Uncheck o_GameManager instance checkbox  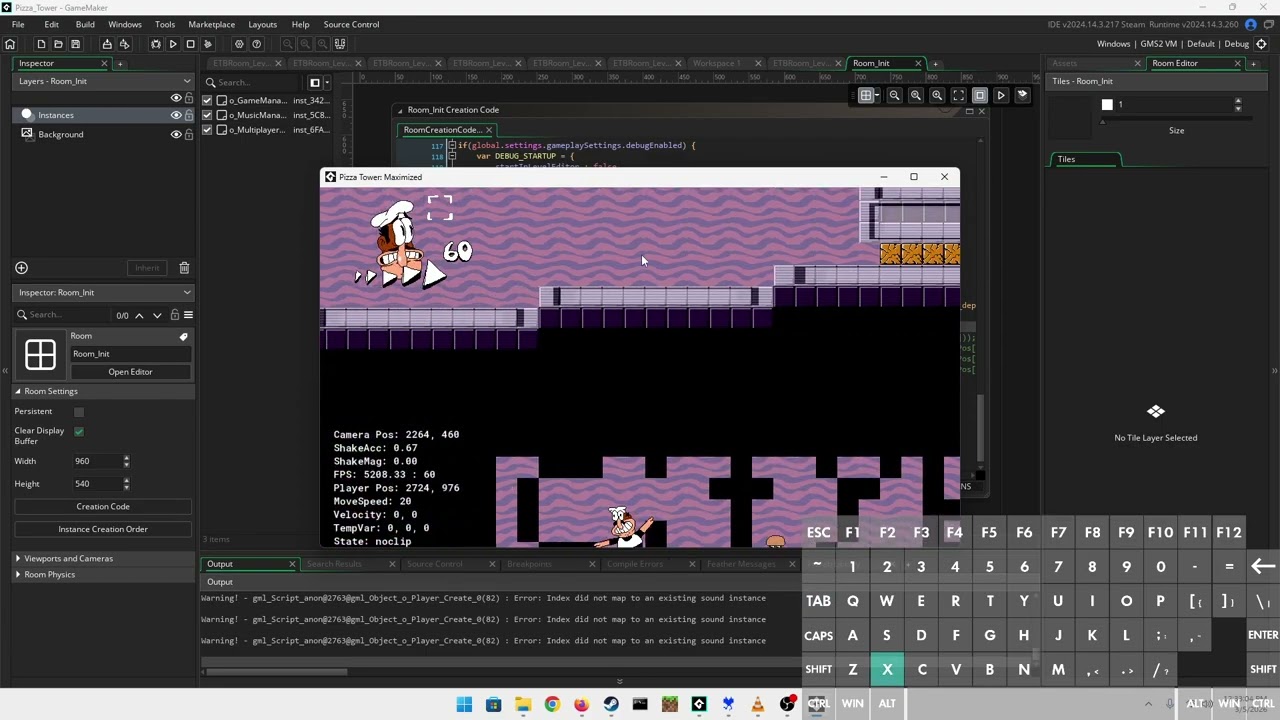(207, 100)
